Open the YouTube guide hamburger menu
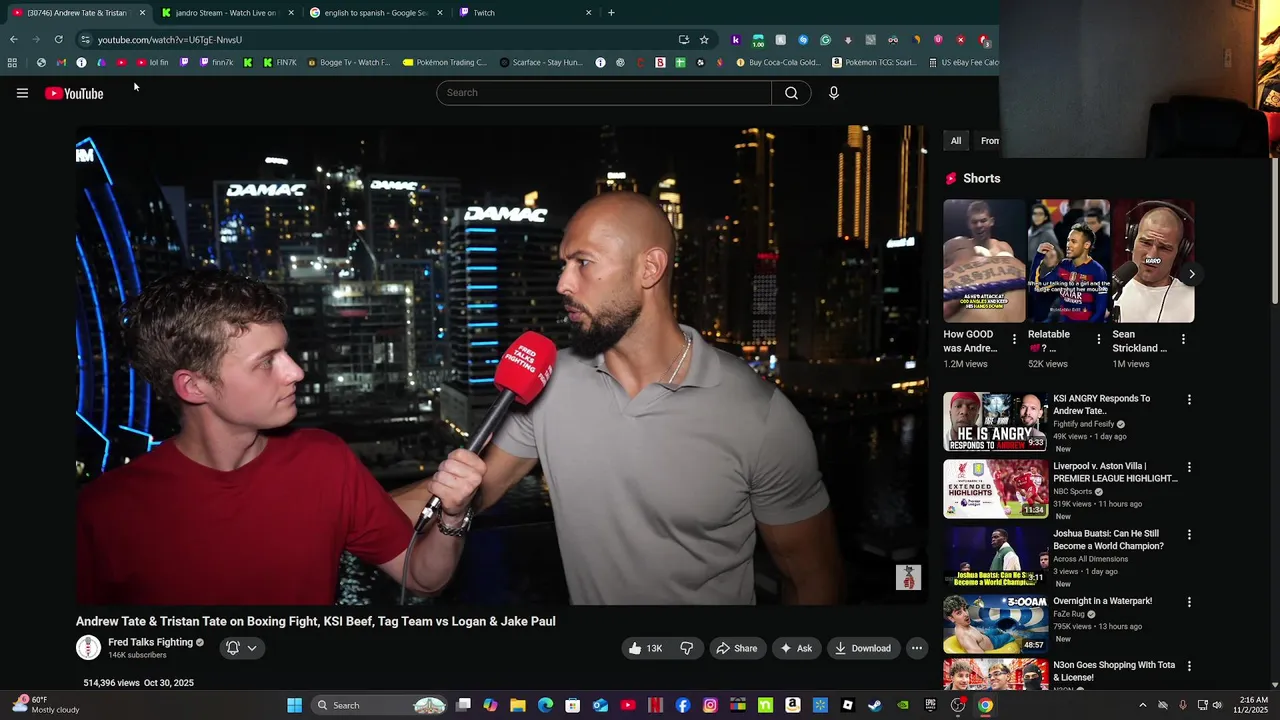The width and height of the screenshot is (1280, 720). pos(22,93)
